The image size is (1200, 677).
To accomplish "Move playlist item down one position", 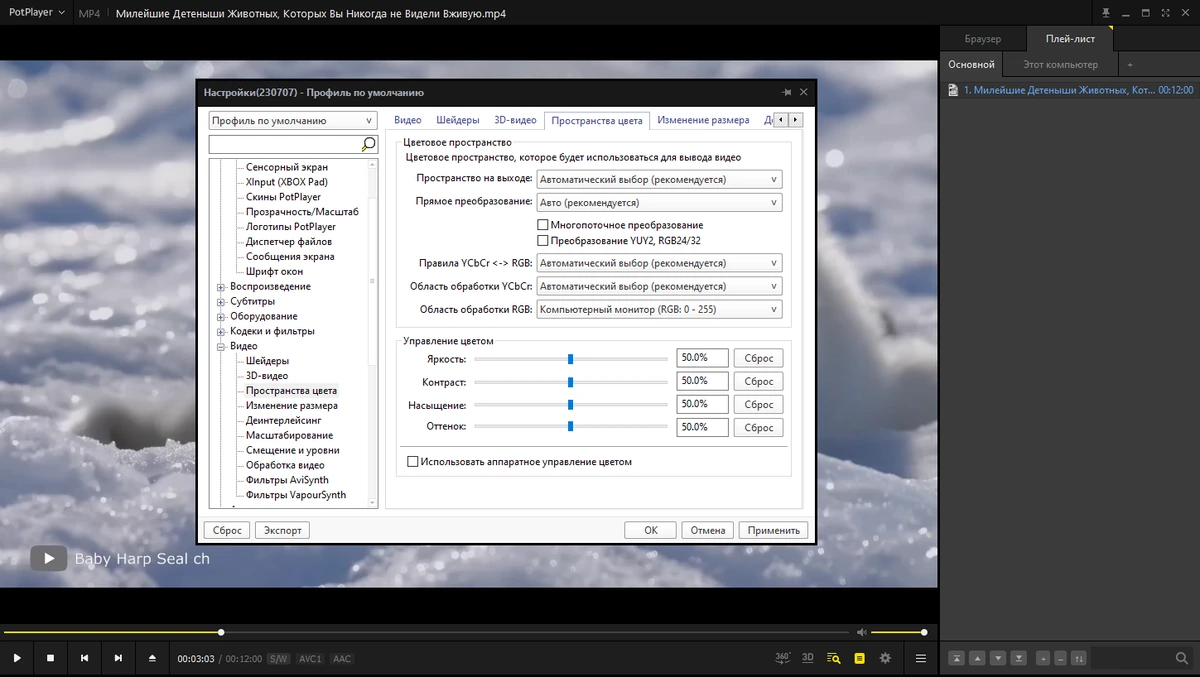I will point(998,658).
